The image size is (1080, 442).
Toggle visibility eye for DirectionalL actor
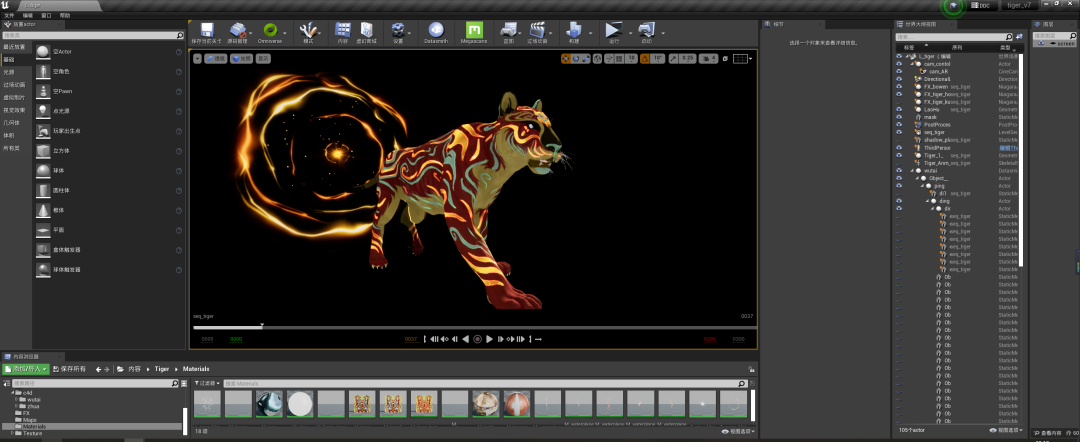[899, 79]
